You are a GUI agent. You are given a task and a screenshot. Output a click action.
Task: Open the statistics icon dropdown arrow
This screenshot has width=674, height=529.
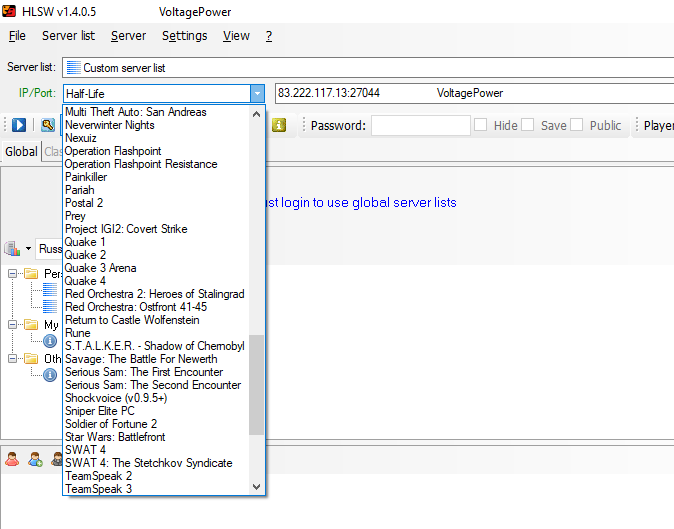28,248
